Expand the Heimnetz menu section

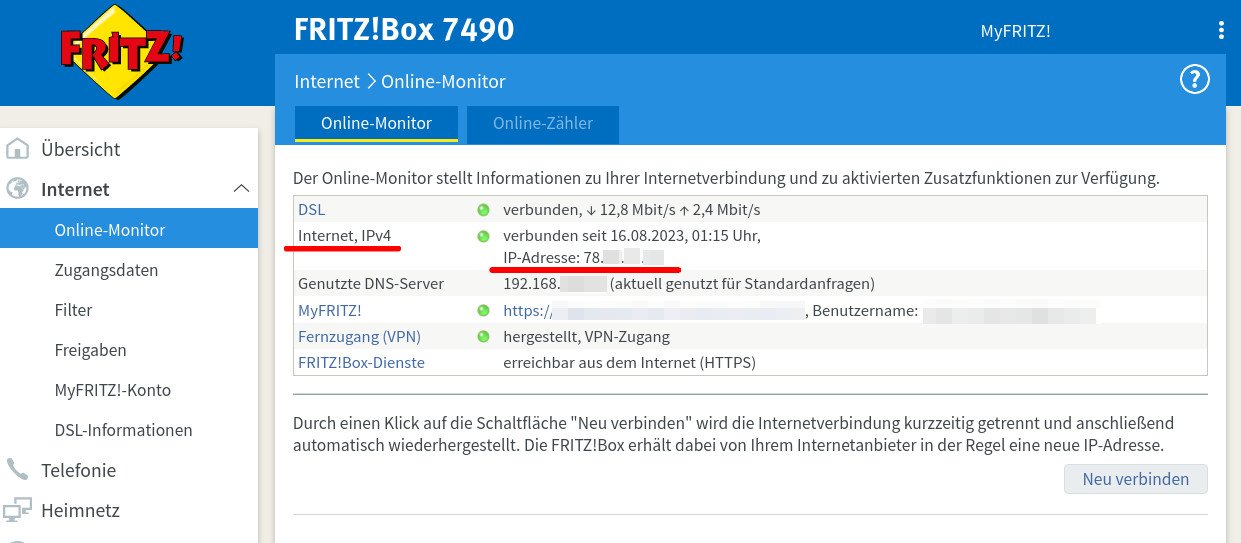click(80, 510)
